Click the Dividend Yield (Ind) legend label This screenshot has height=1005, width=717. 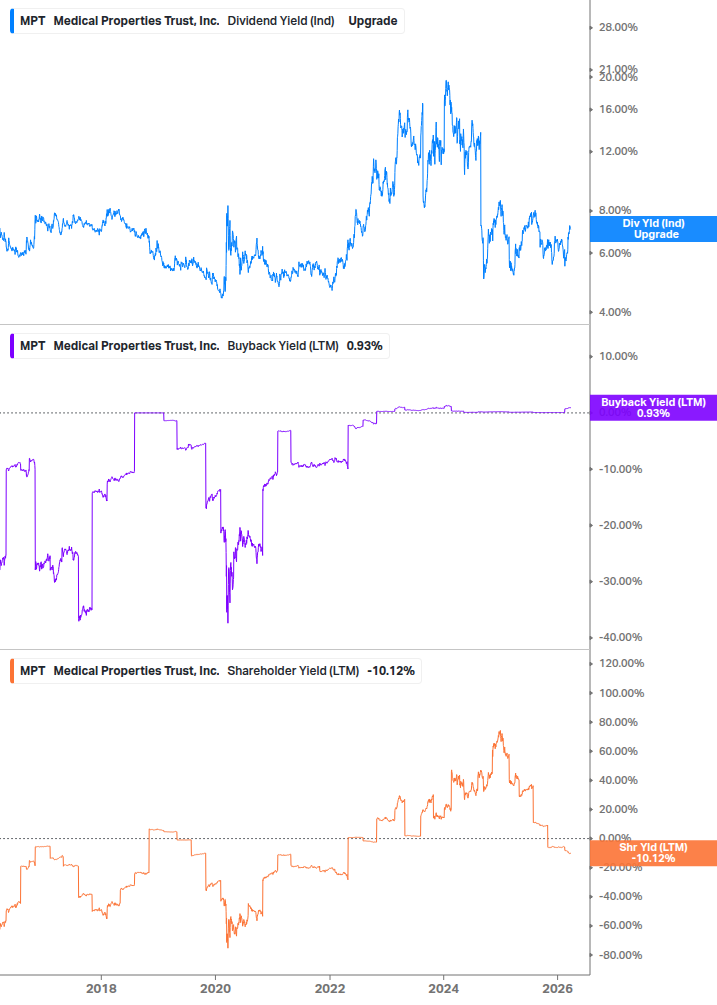pos(281,21)
